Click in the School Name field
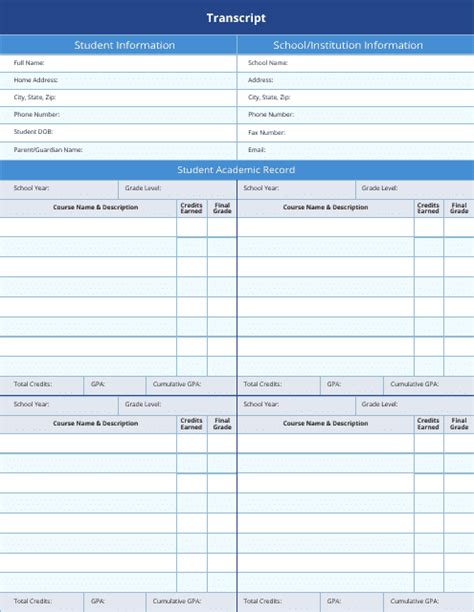The width and height of the screenshot is (474, 612). point(356,63)
